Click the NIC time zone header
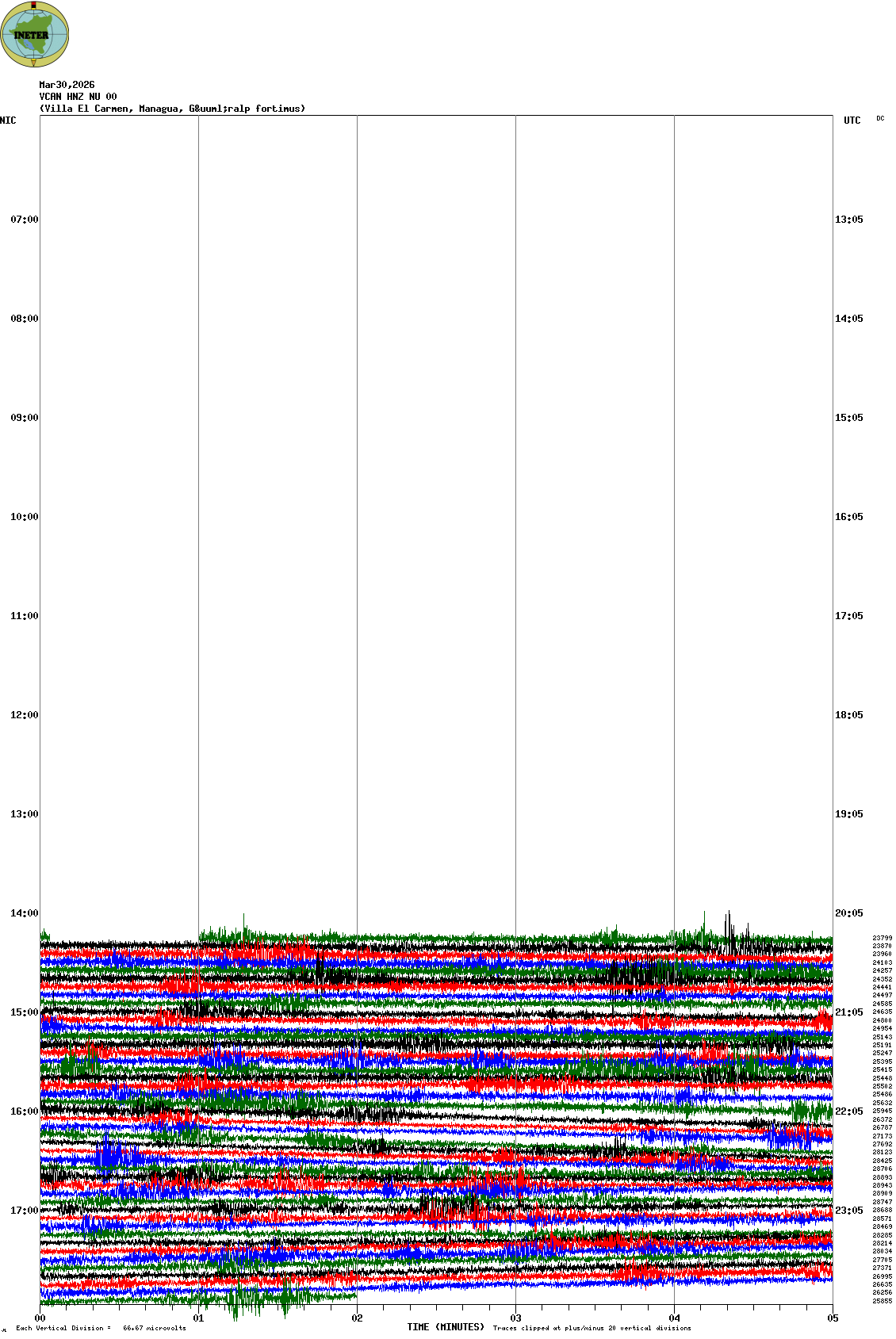The width and height of the screenshot is (896, 1339). tap(8, 121)
